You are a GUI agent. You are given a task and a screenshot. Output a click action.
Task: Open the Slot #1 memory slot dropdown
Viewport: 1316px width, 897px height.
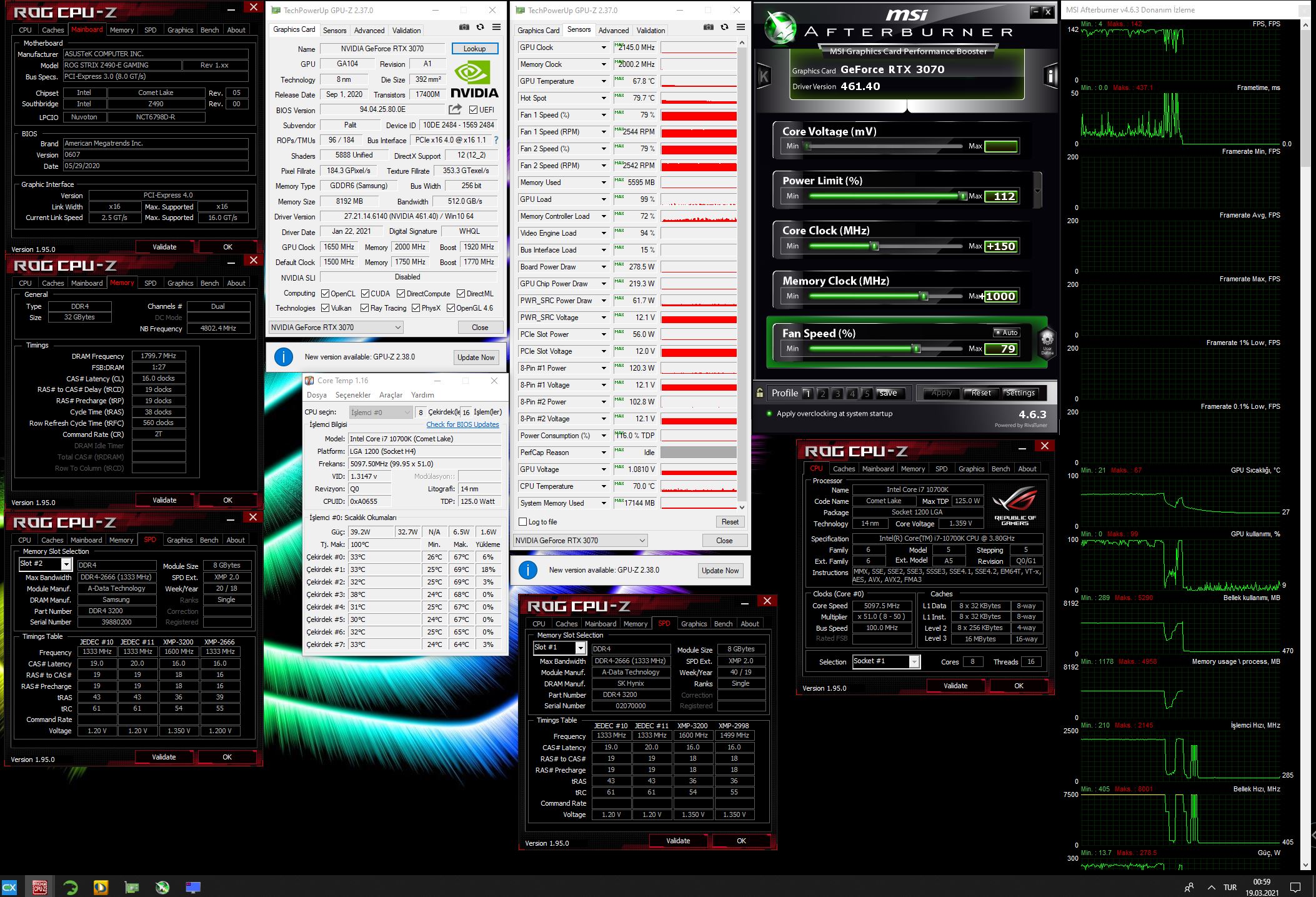tap(580, 648)
